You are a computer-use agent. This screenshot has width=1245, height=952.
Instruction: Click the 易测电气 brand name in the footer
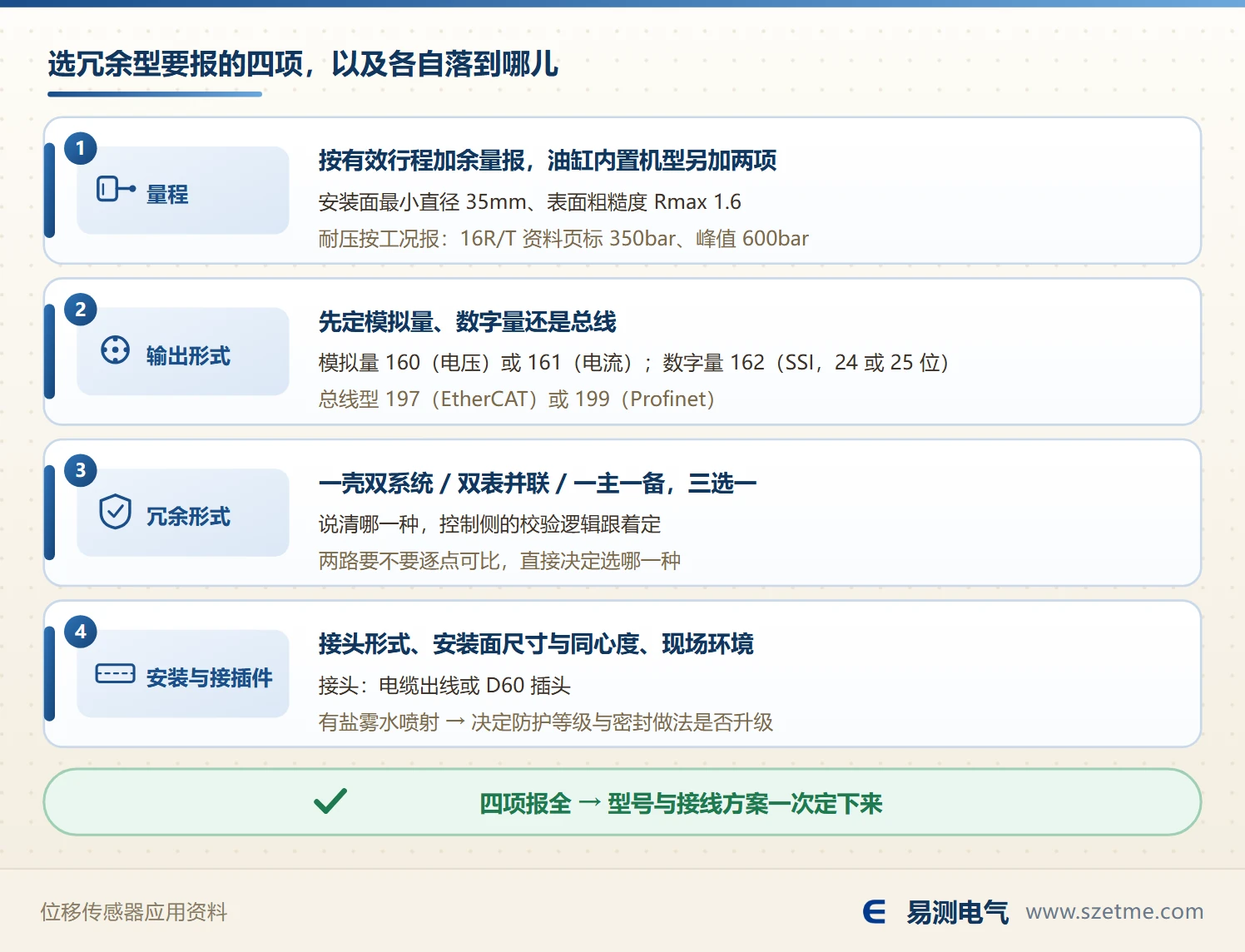click(x=957, y=913)
